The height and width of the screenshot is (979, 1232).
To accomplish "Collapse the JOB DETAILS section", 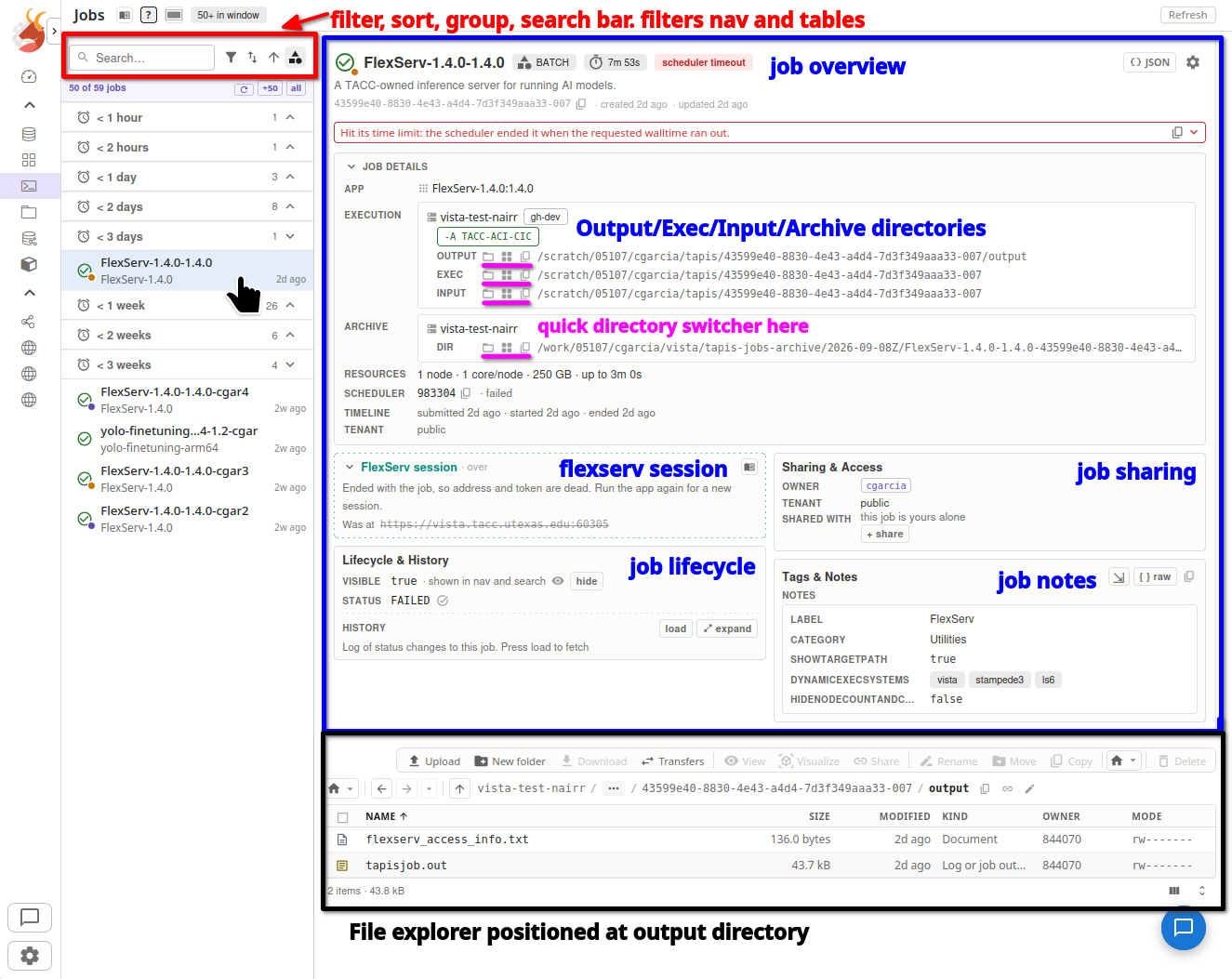I will 351,166.
